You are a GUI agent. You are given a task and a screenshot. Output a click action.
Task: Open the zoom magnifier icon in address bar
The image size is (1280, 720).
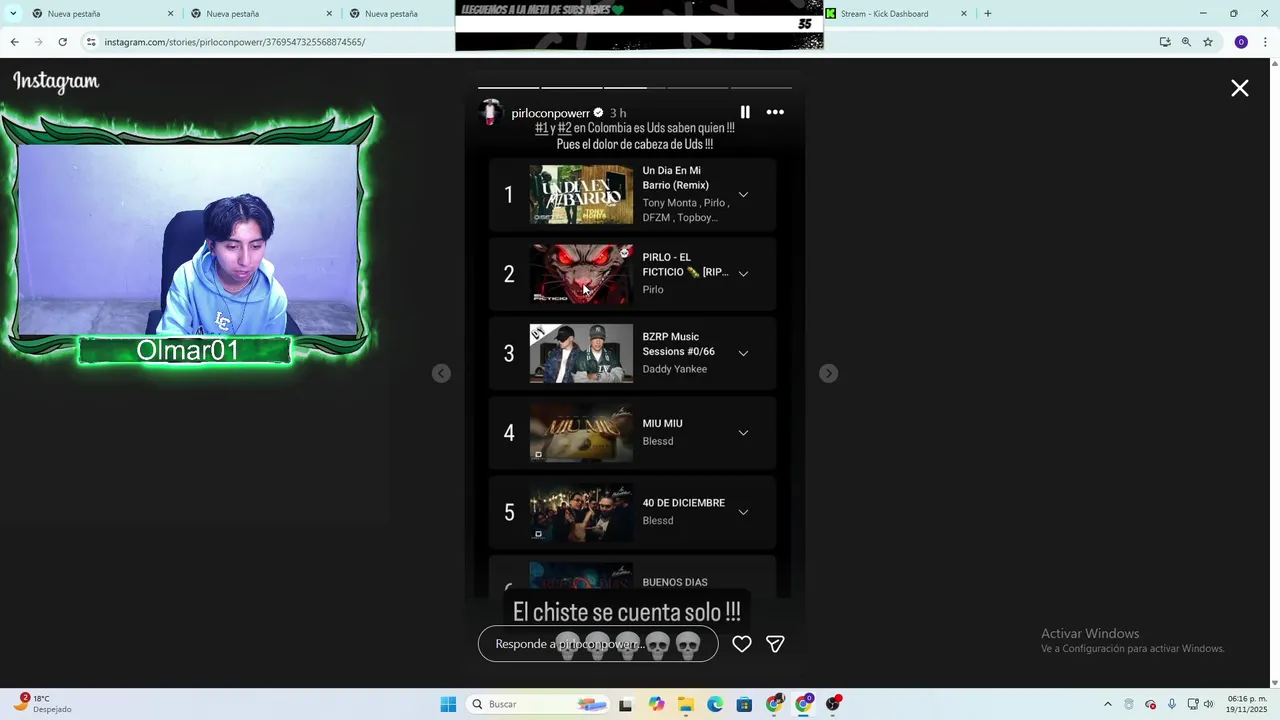tap(1186, 42)
